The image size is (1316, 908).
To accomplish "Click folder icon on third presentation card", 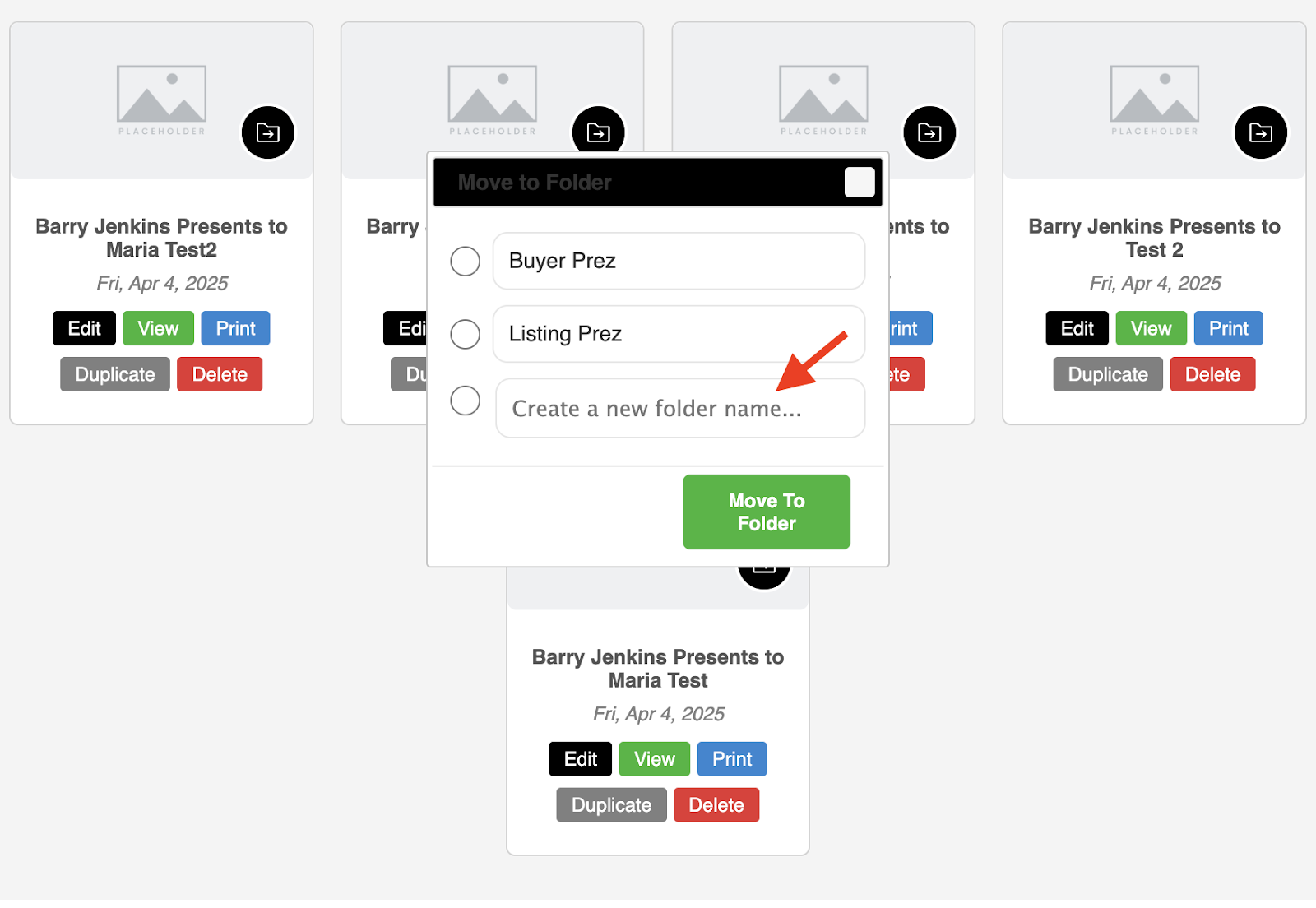I will [930, 132].
